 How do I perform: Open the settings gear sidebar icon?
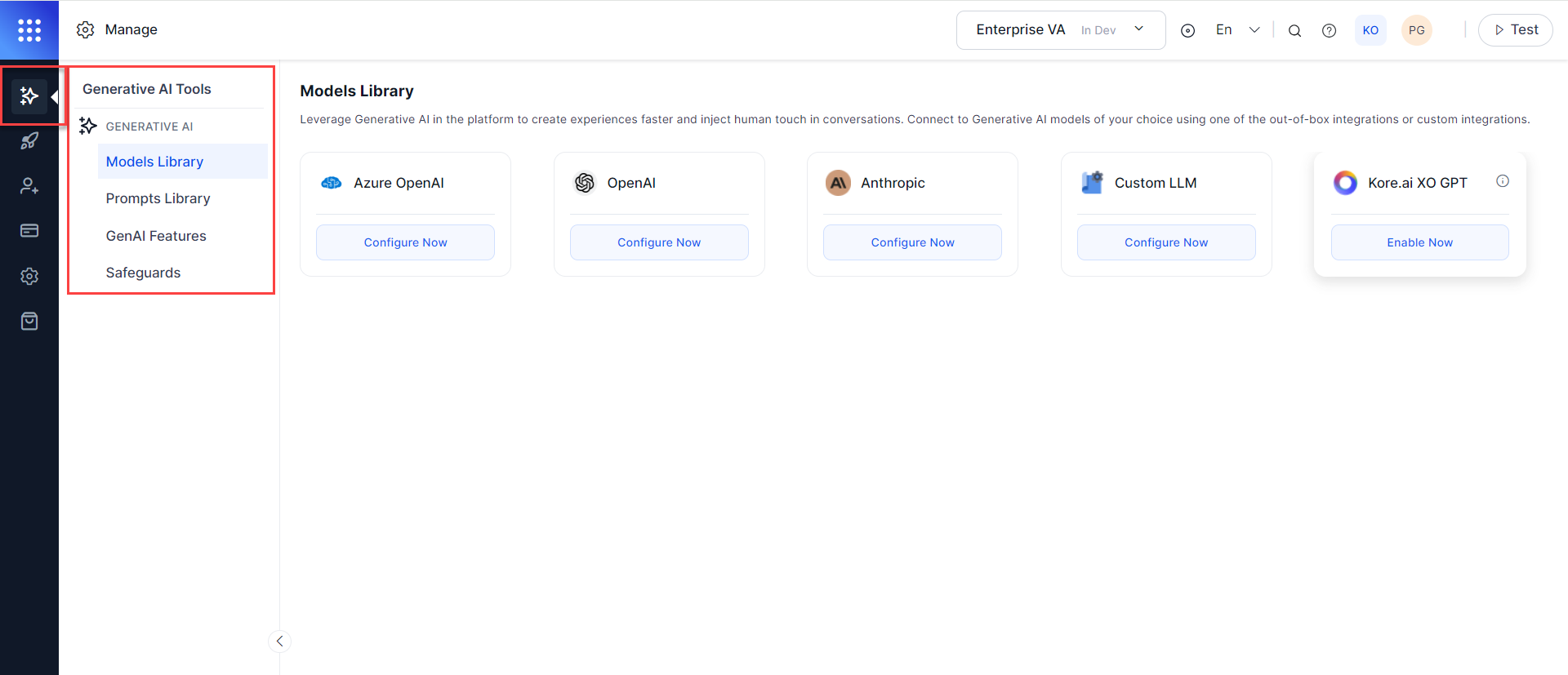click(x=29, y=276)
